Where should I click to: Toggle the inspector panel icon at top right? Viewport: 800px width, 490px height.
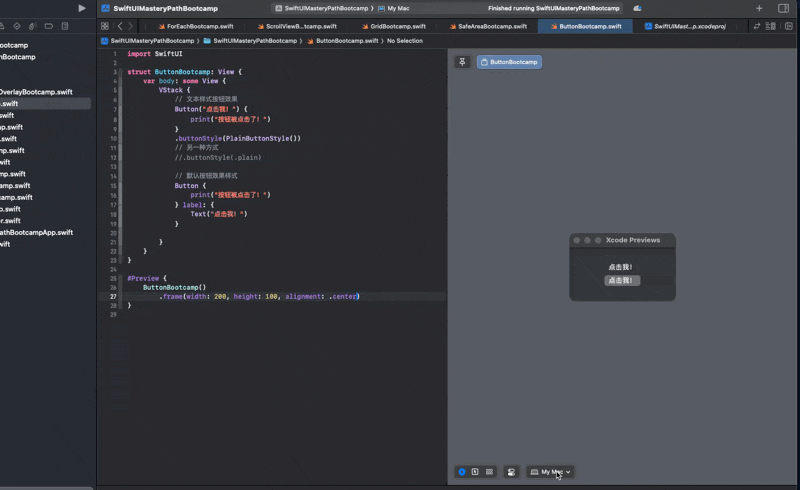click(783, 8)
